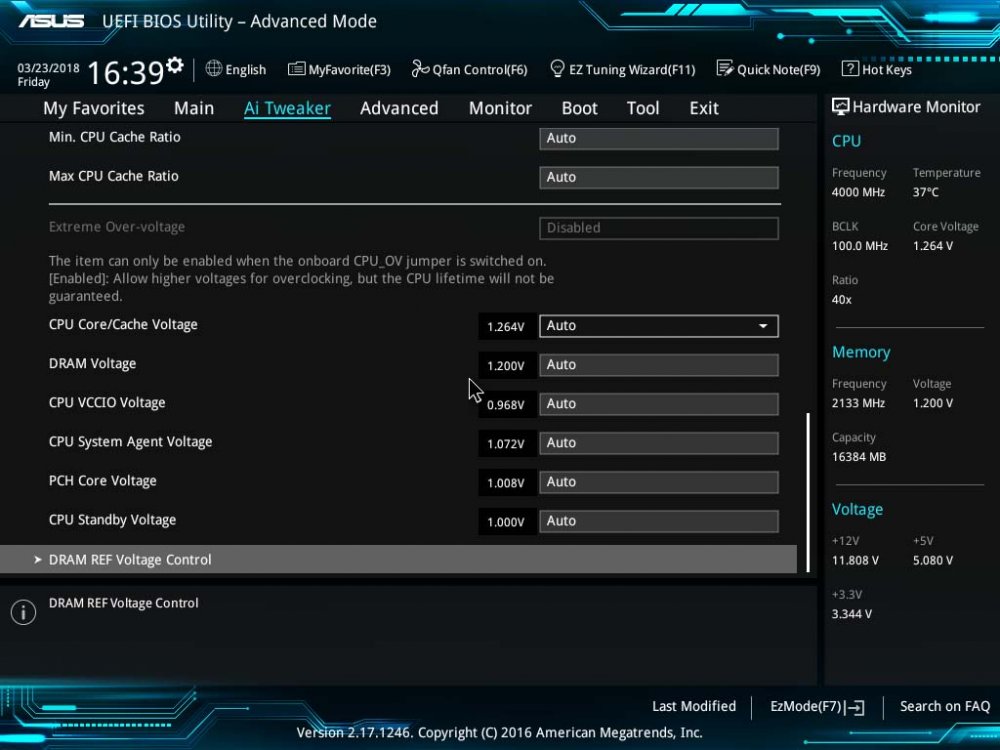The width and height of the screenshot is (1000, 750).
Task: Click the CPU System Agent Voltage label
Action: coord(130,441)
